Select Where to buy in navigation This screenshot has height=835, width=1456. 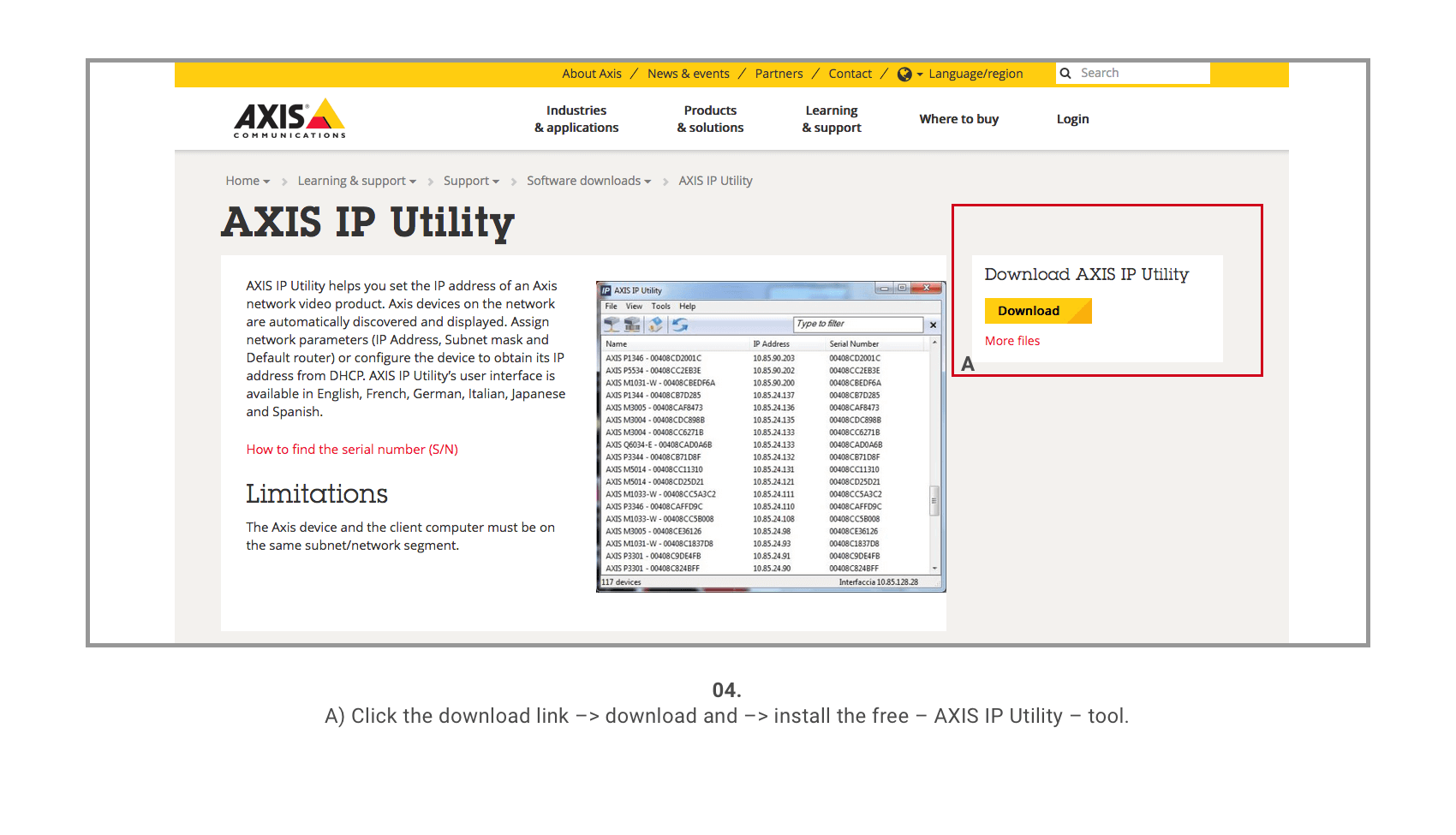959,119
